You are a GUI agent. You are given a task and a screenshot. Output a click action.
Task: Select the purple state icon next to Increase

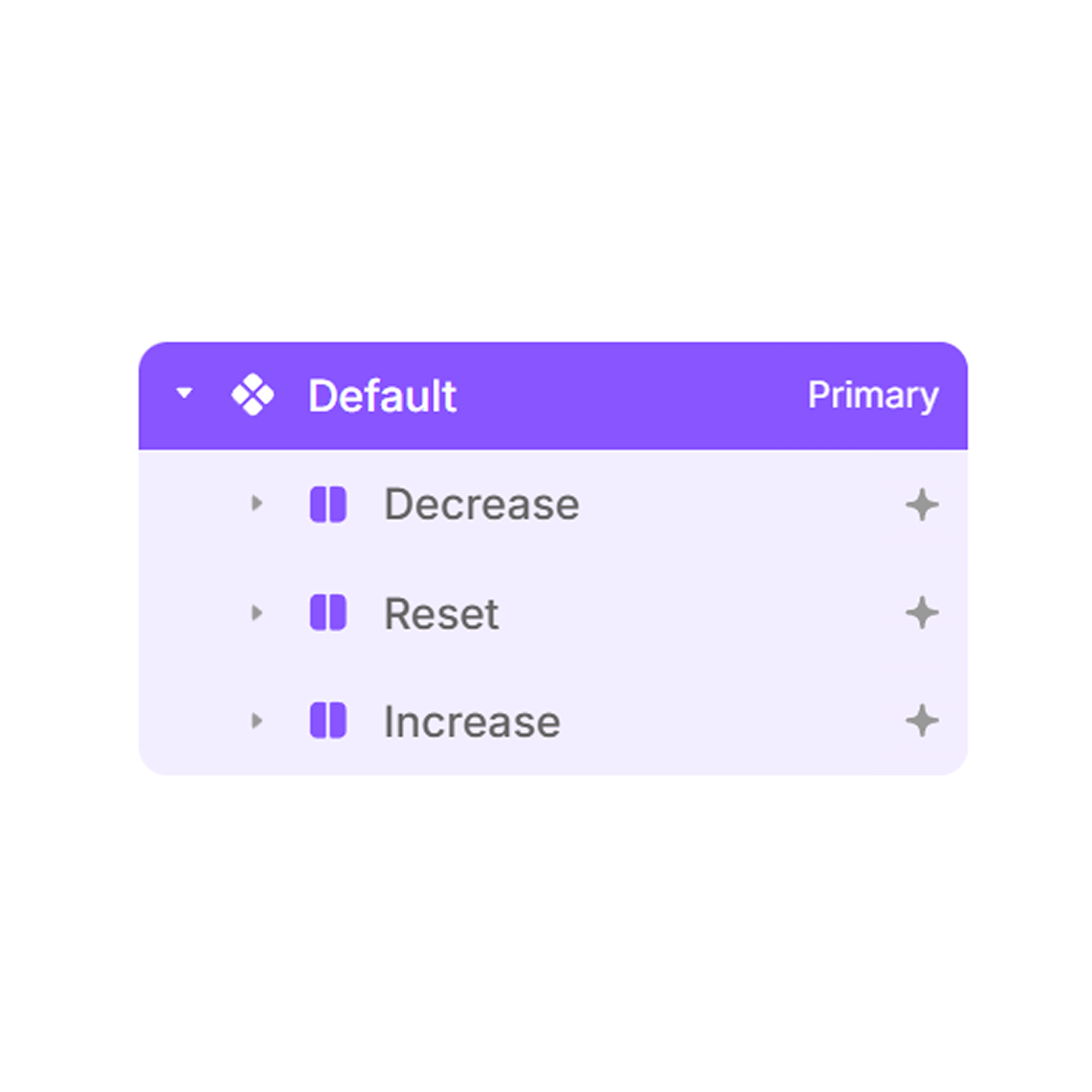[x=329, y=721]
